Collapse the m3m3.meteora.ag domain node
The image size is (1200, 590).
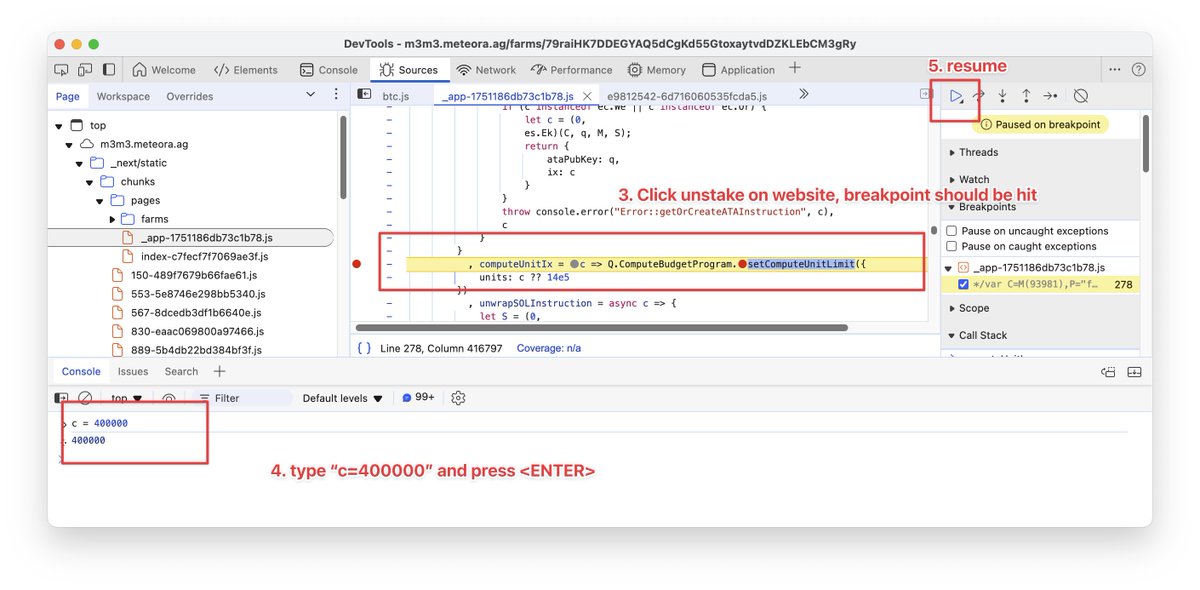[x=69, y=144]
